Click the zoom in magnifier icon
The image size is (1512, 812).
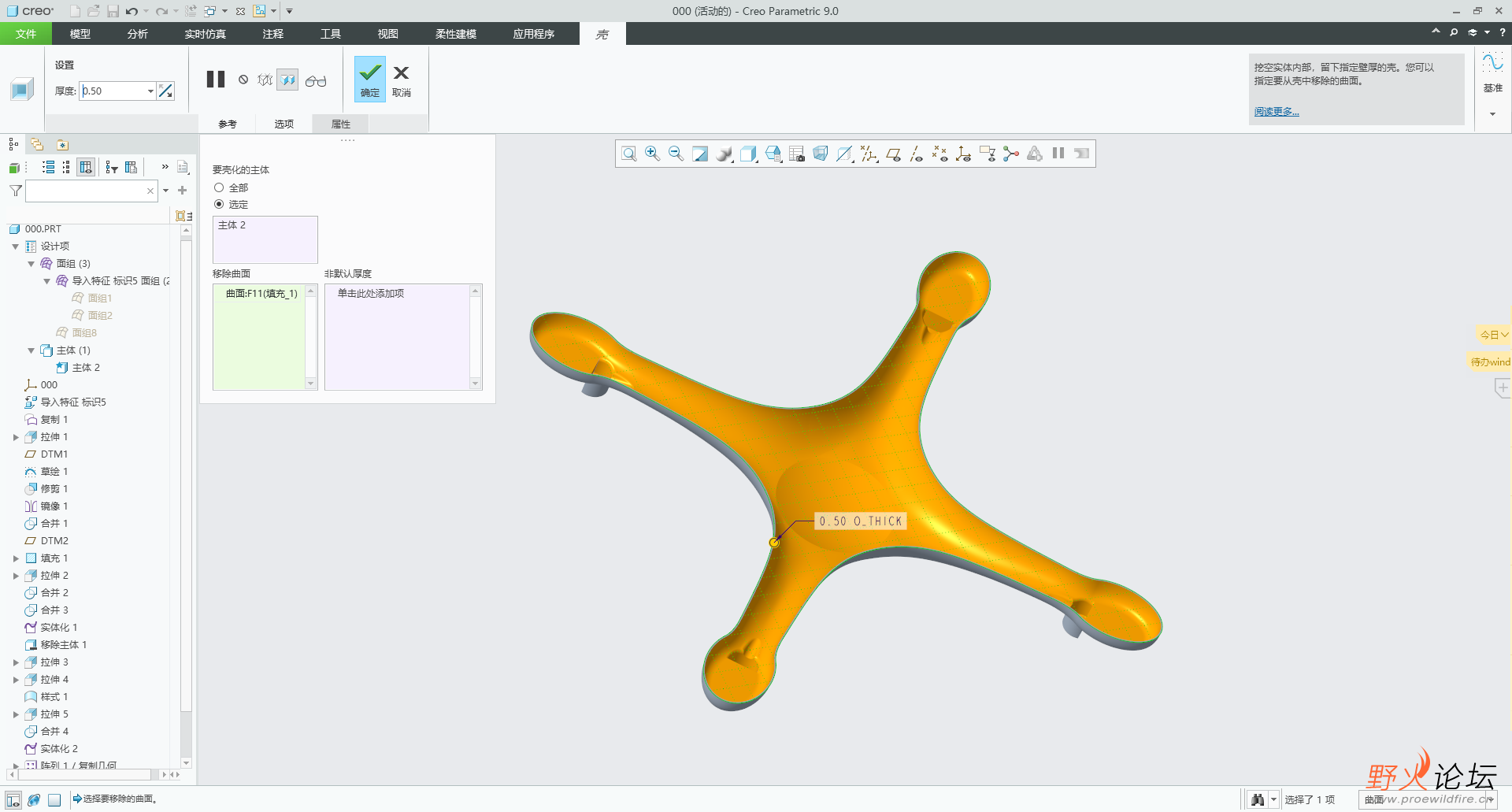[x=652, y=154]
